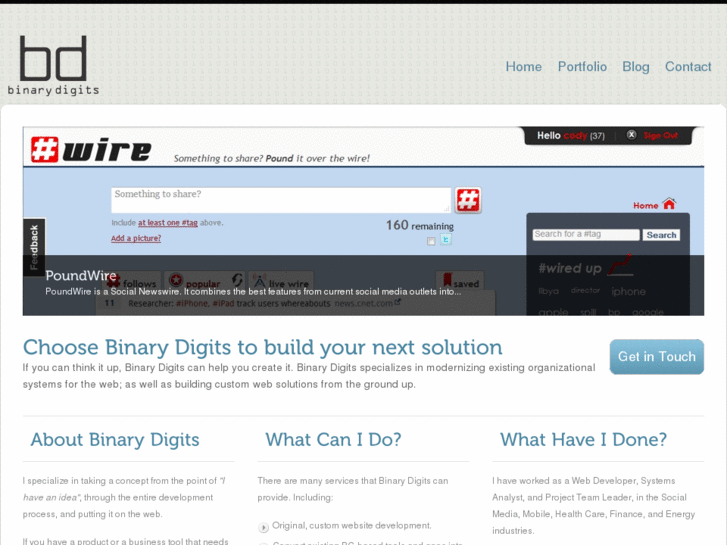
Task: Open the Blog navigation item
Action: point(636,67)
